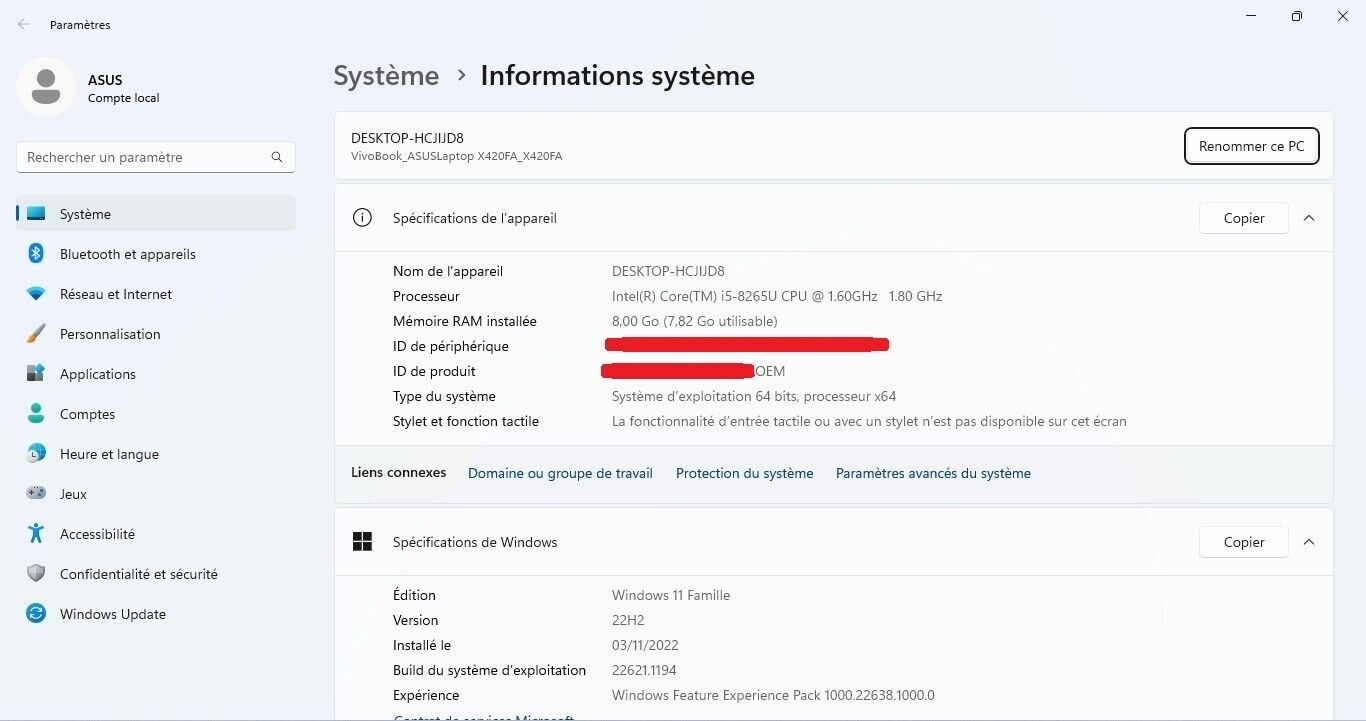Select the install date 03/11/2022
Viewport: 1366px width, 721px height.
[x=645, y=645]
